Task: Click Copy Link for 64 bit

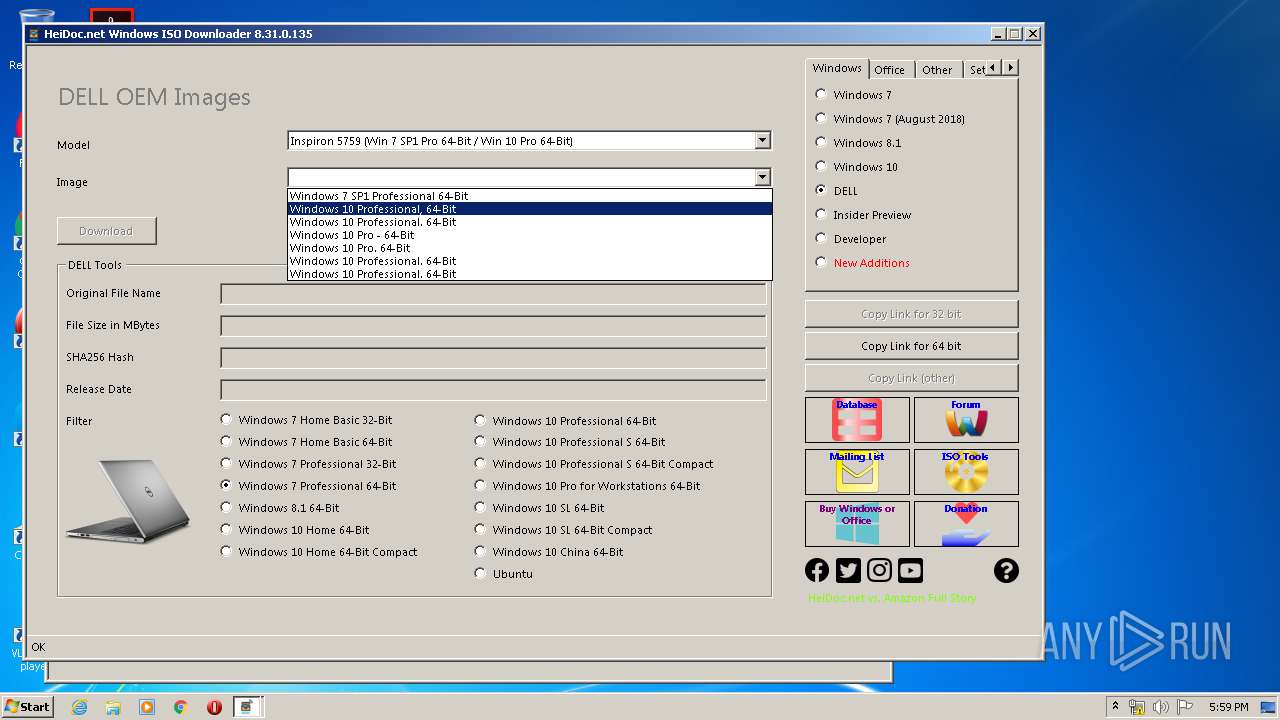Action: [911, 346]
